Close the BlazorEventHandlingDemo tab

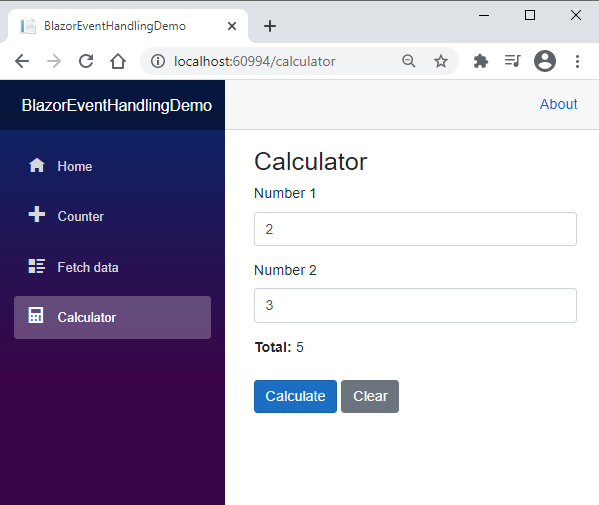pyautogui.click(x=232, y=26)
